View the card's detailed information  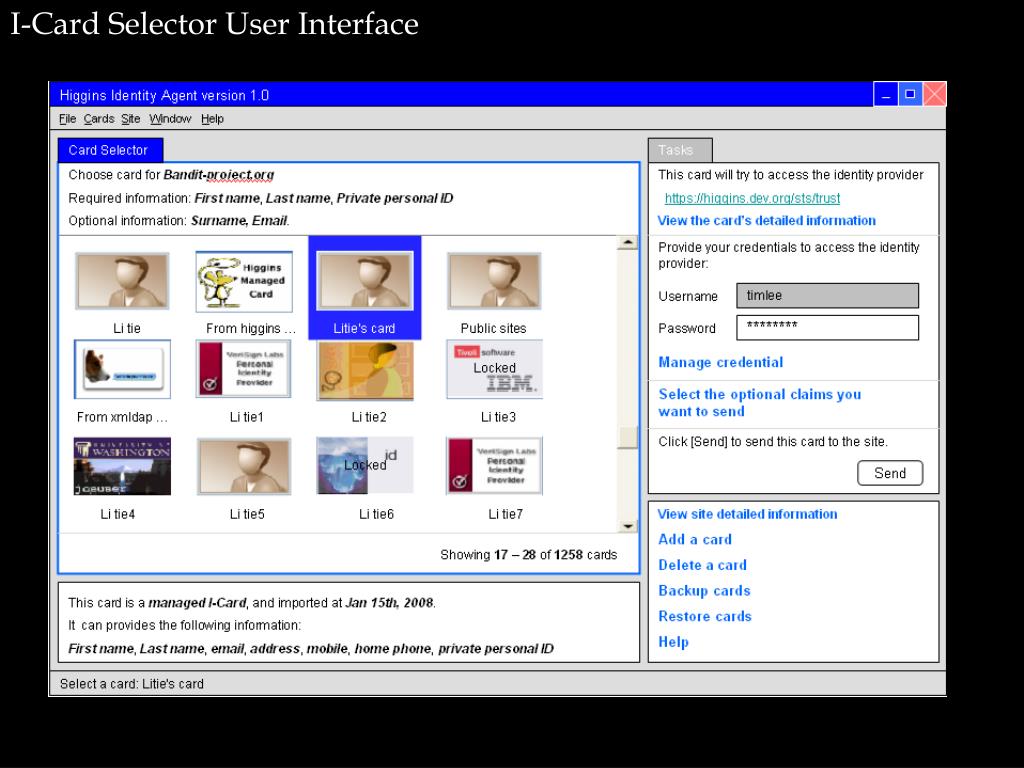(767, 221)
